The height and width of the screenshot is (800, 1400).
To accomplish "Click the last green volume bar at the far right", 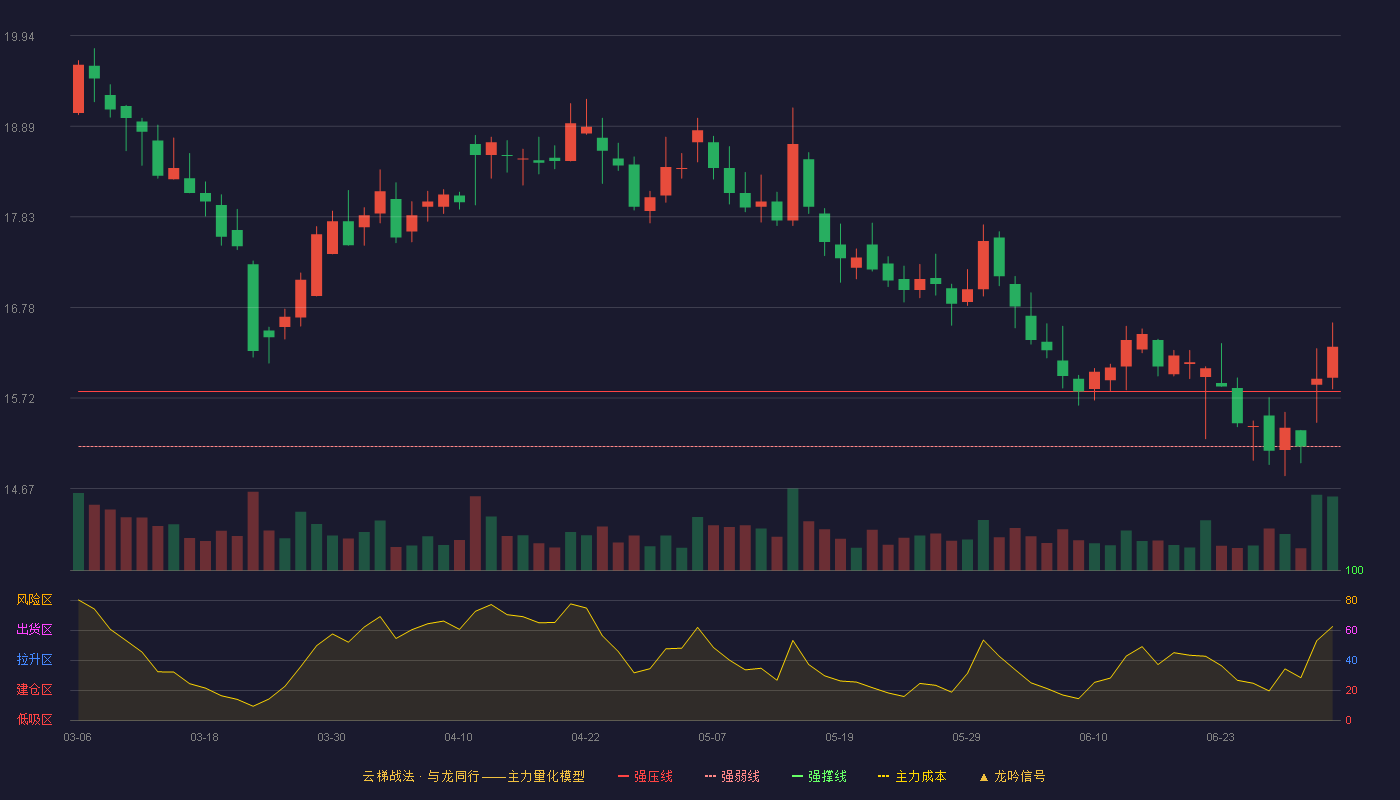I will [x=1332, y=533].
